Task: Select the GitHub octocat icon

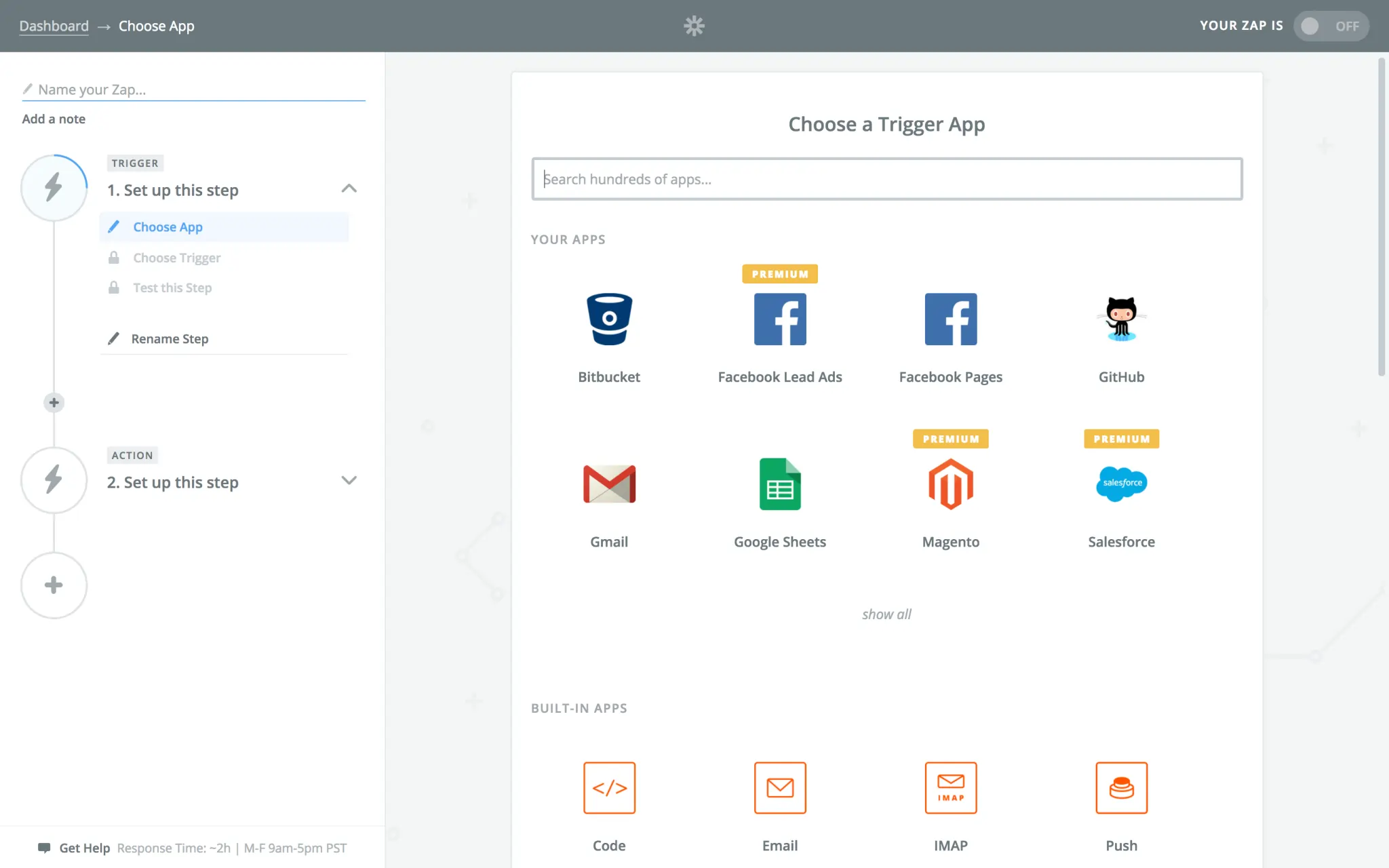Action: pos(1121,319)
